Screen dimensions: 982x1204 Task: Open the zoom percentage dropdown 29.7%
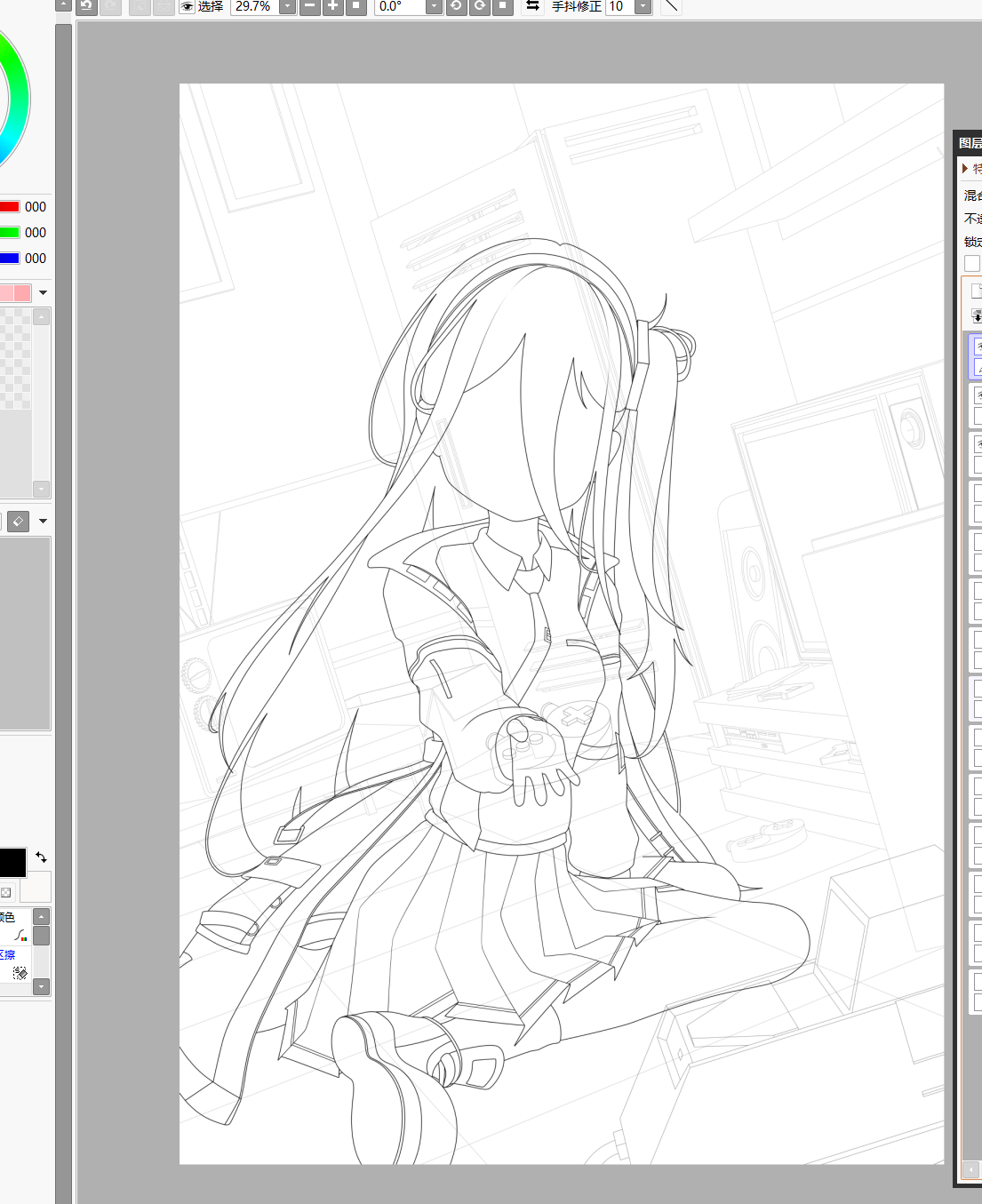click(287, 6)
